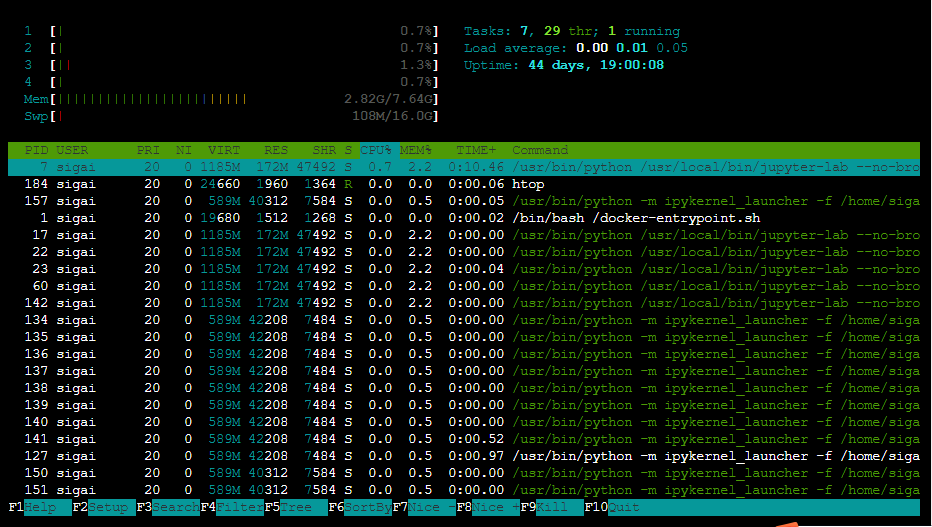Sort by the SHR column header
This screenshot has width=932, height=527.
(324, 150)
